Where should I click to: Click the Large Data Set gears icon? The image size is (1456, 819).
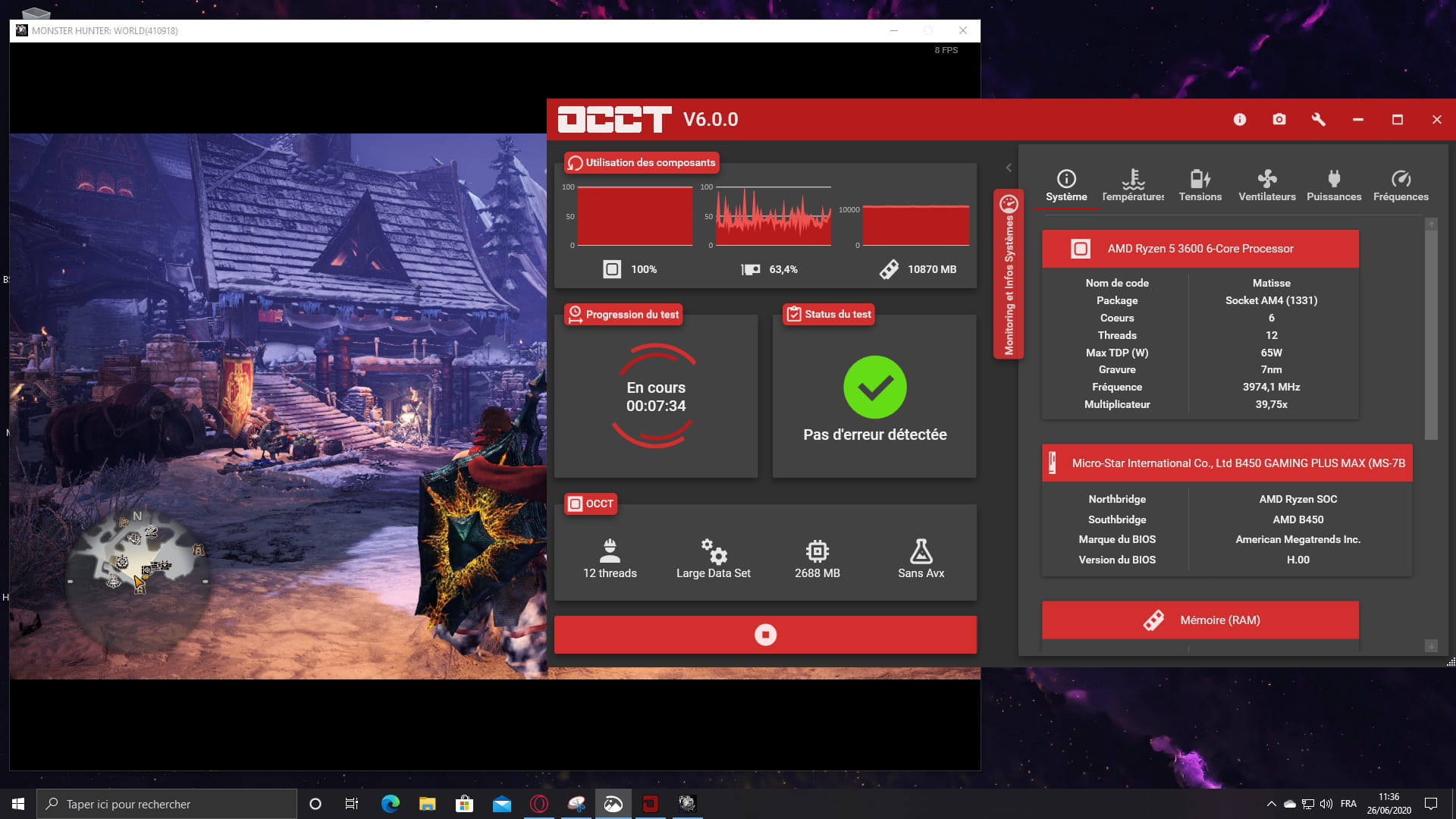[x=714, y=551]
